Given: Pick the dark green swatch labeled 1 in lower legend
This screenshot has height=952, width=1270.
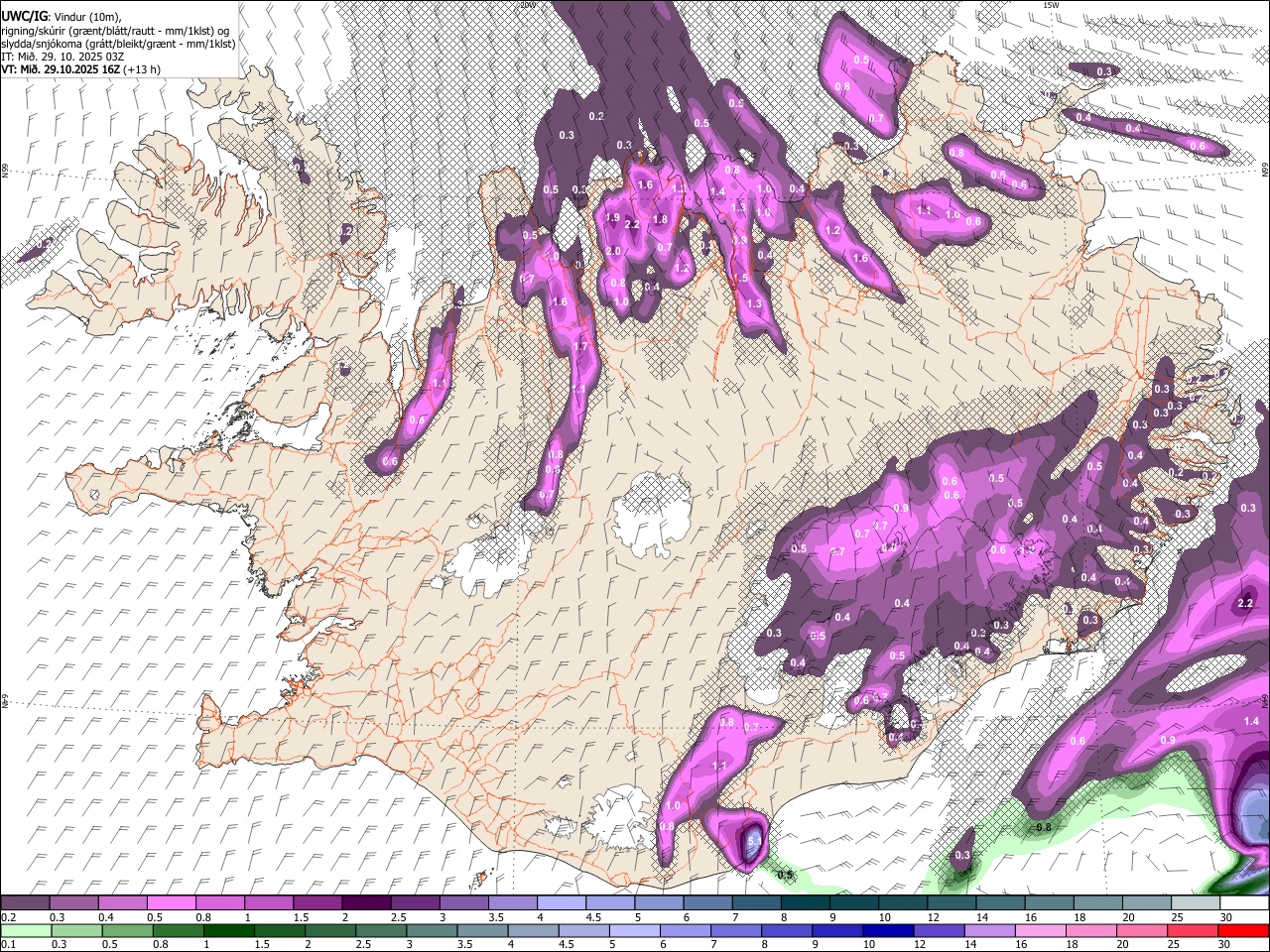Looking at the screenshot, I should (228, 930).
